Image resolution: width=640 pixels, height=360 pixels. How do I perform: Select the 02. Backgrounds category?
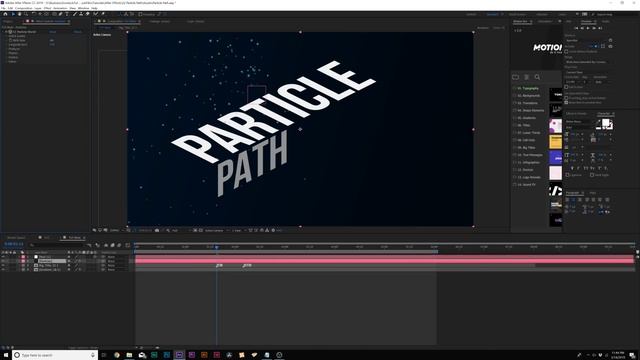pos(528,96)
